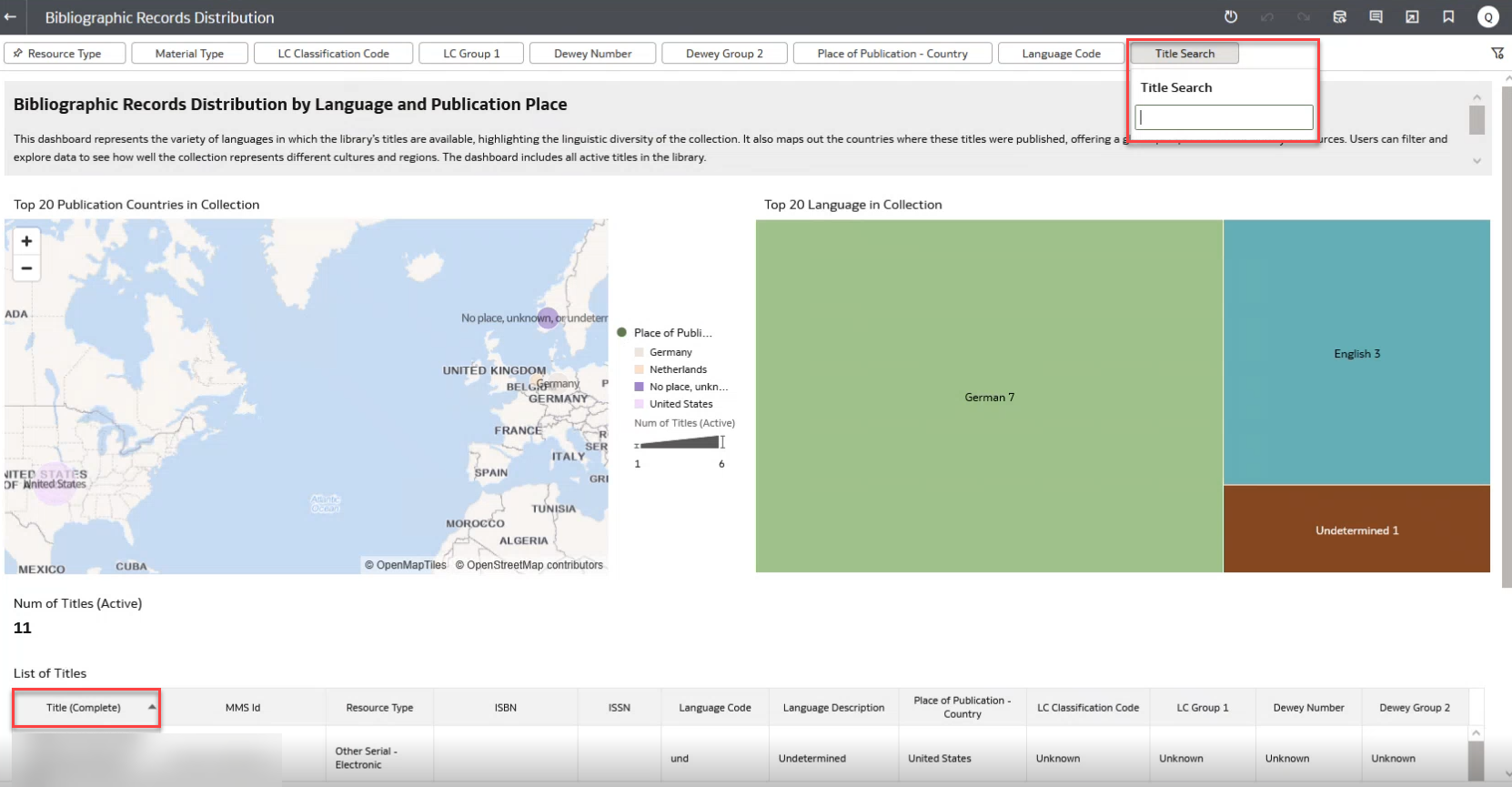Click the LC Group 1 table column header
This screenshot has height=787, width=1512.
(1203, 707)
